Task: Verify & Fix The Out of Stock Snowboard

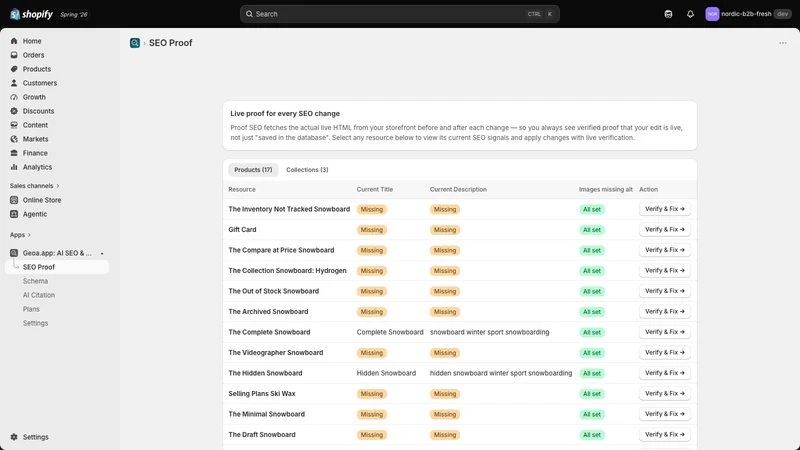Action: (x=665, y=291)
